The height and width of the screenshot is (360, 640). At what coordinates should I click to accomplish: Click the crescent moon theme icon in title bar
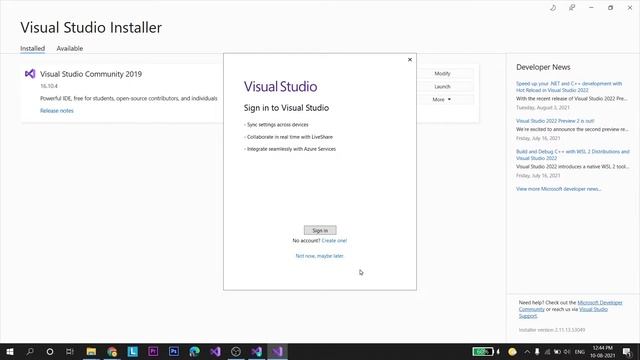tap(553, 8)
